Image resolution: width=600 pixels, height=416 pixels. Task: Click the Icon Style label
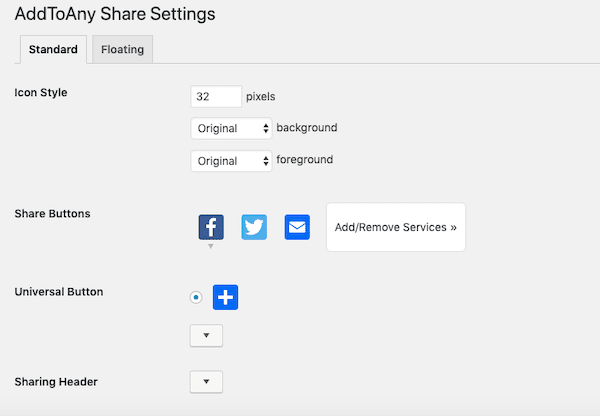click(x=41, y=93)
